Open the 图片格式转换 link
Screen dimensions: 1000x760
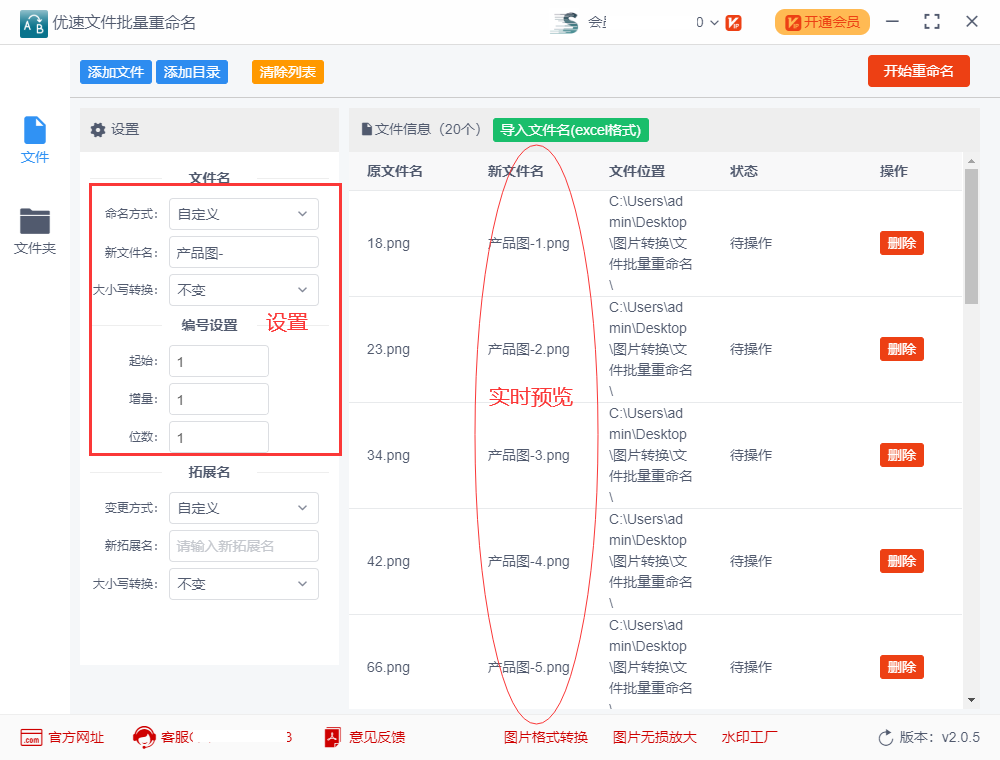(x=546, y=738)
